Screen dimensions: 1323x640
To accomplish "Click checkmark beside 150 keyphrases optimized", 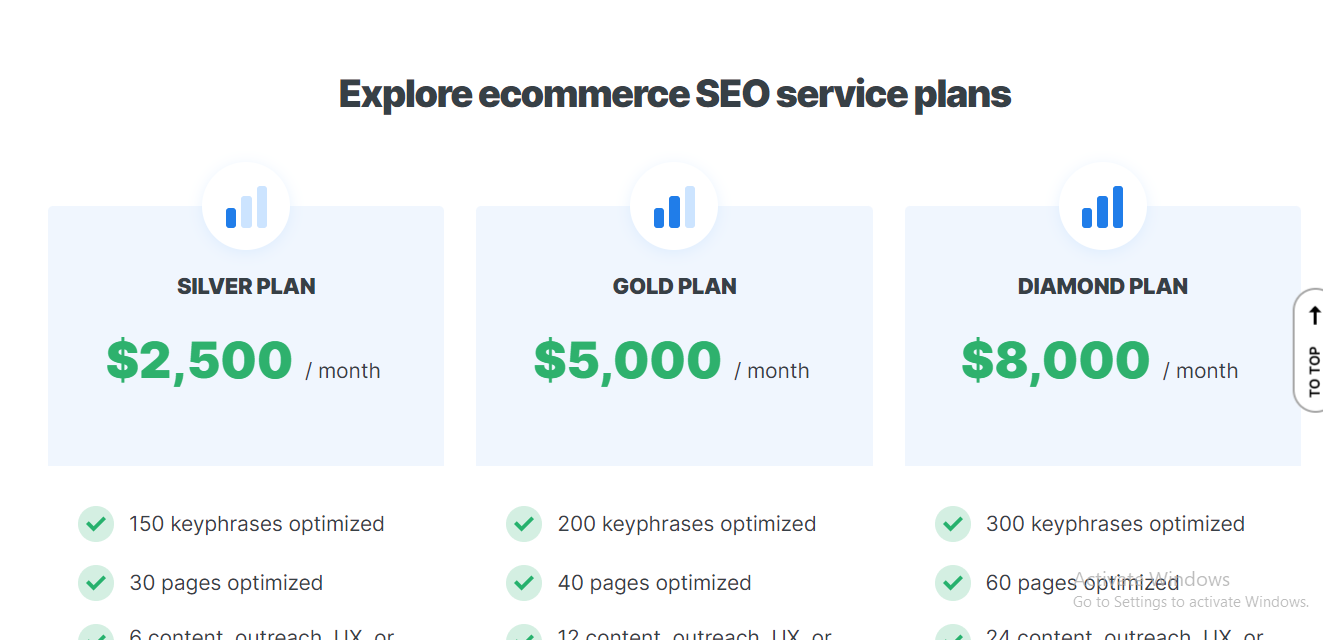I will click(x=96, y=524).
